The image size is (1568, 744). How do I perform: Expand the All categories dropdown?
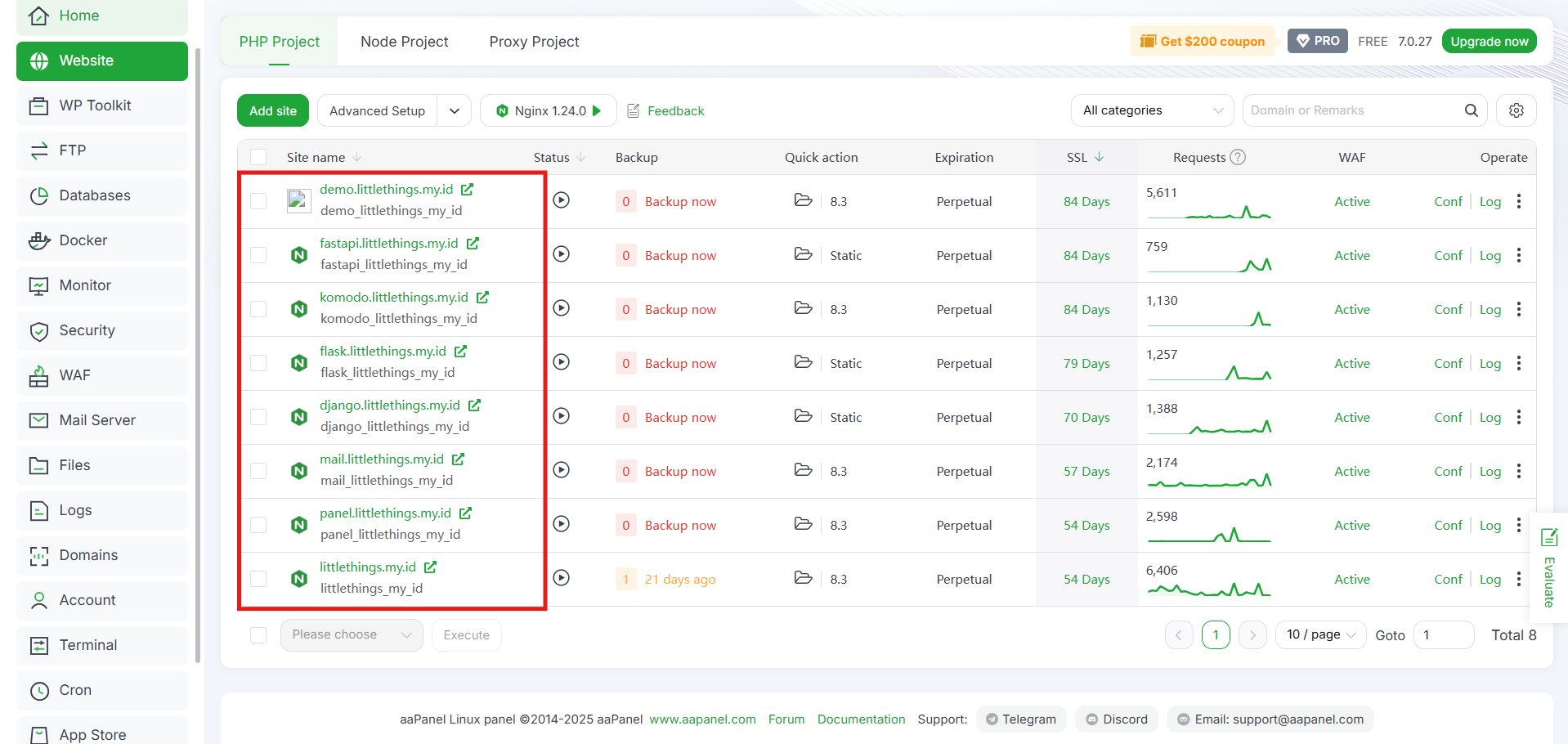(x=1152, y=110)
